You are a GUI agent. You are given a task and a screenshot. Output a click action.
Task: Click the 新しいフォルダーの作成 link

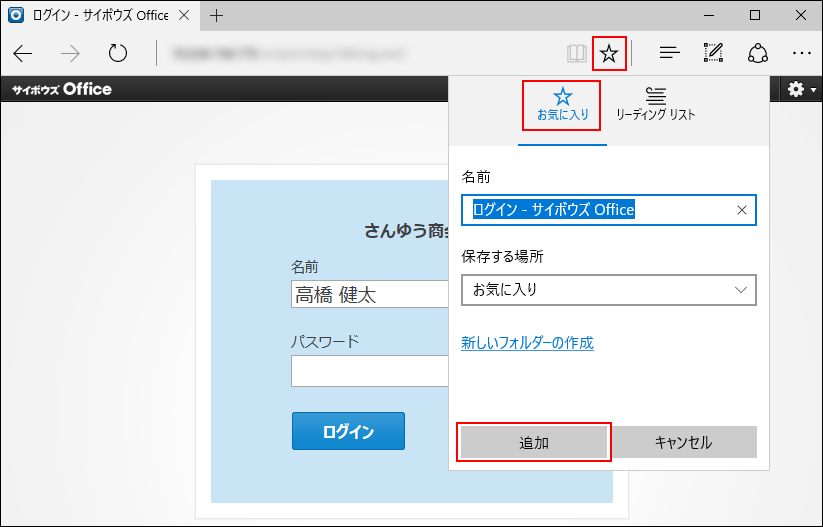[527, 343]
